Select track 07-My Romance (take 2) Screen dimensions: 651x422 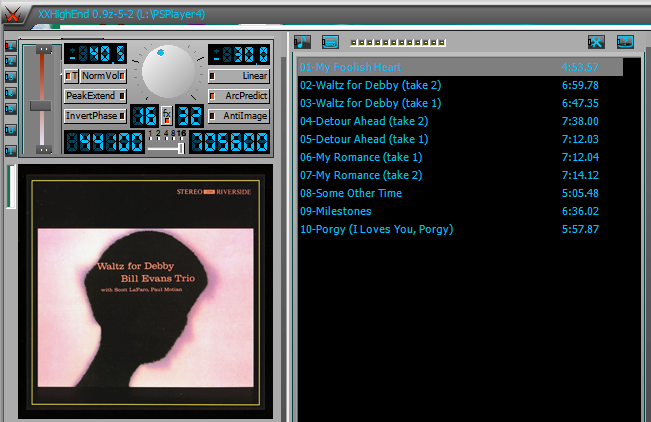pos(460,175)
